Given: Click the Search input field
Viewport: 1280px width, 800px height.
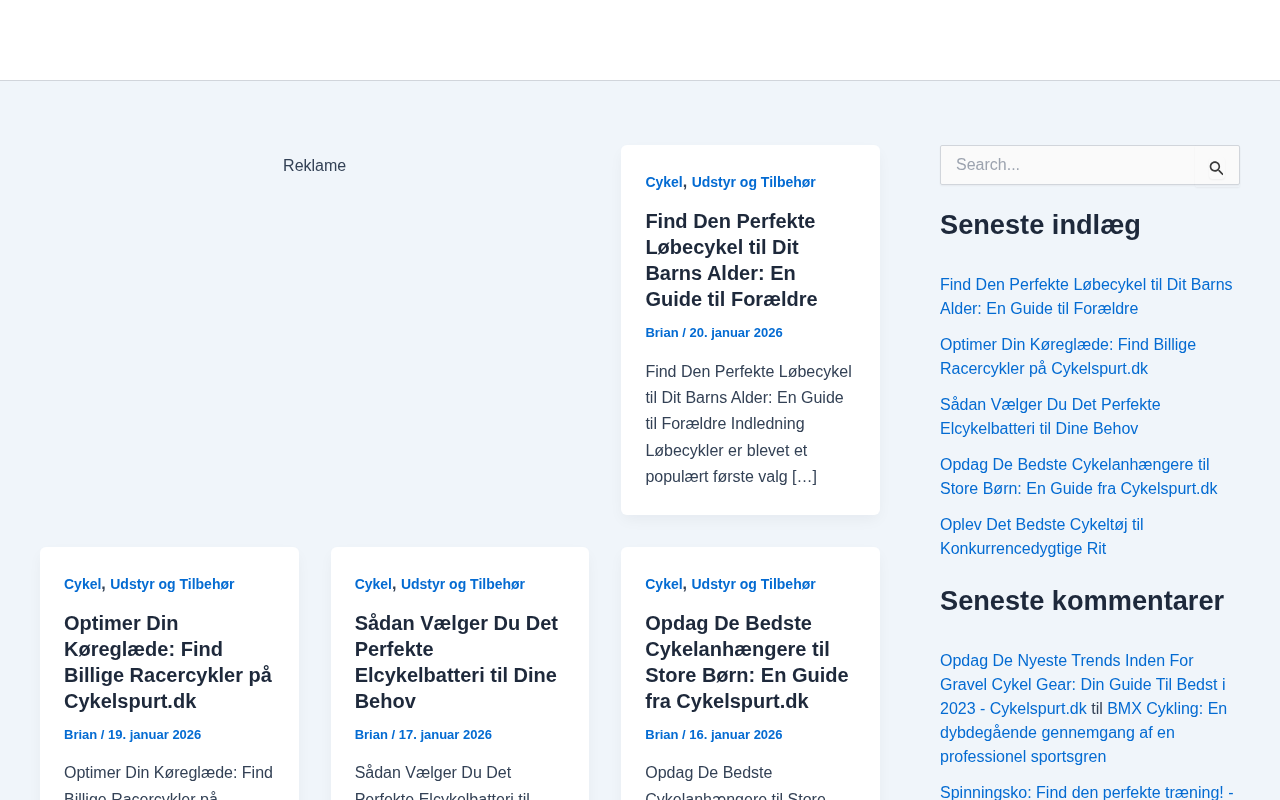Looking at the screenshot, I should coord(1066,165).
